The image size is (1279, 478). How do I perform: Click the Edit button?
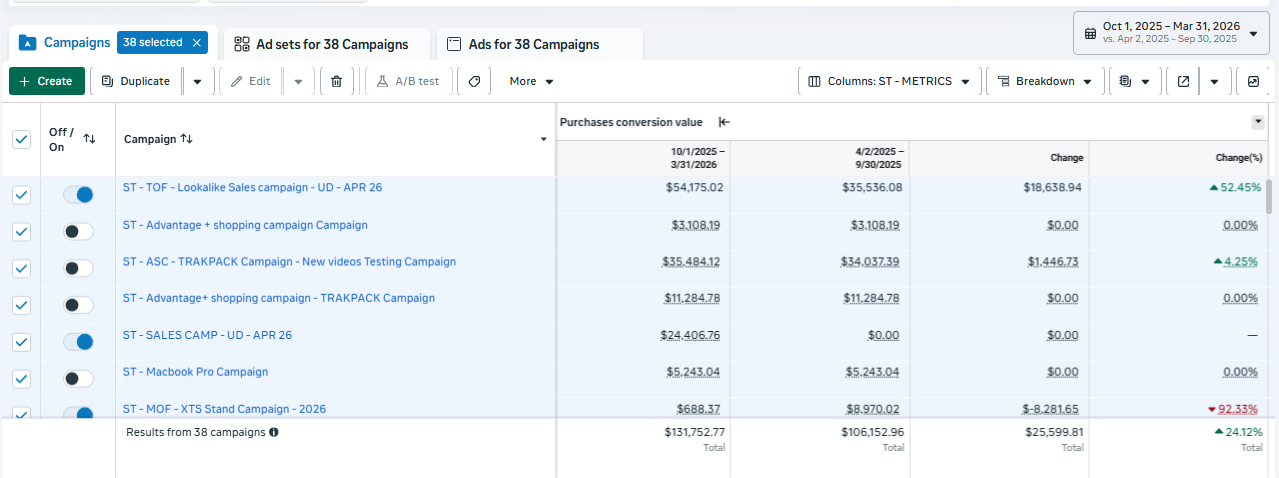250,82
